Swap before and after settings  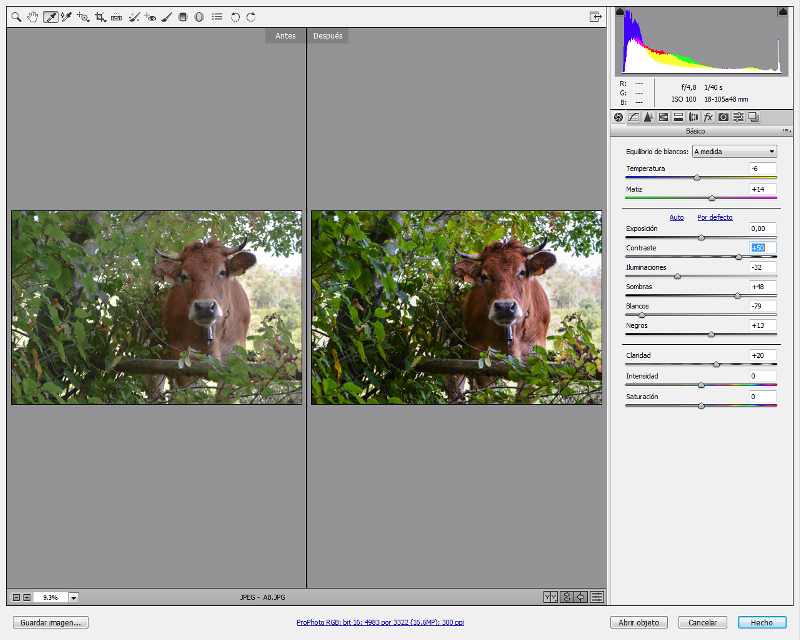tap(566, 597)
